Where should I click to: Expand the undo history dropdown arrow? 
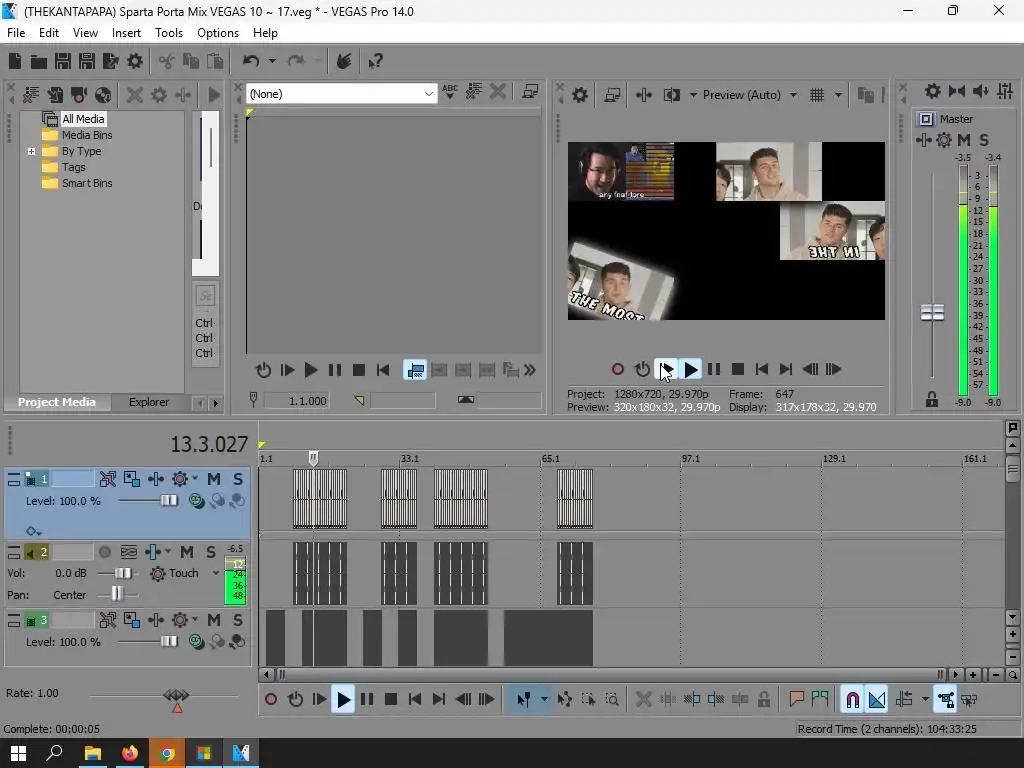click(272, 61)
